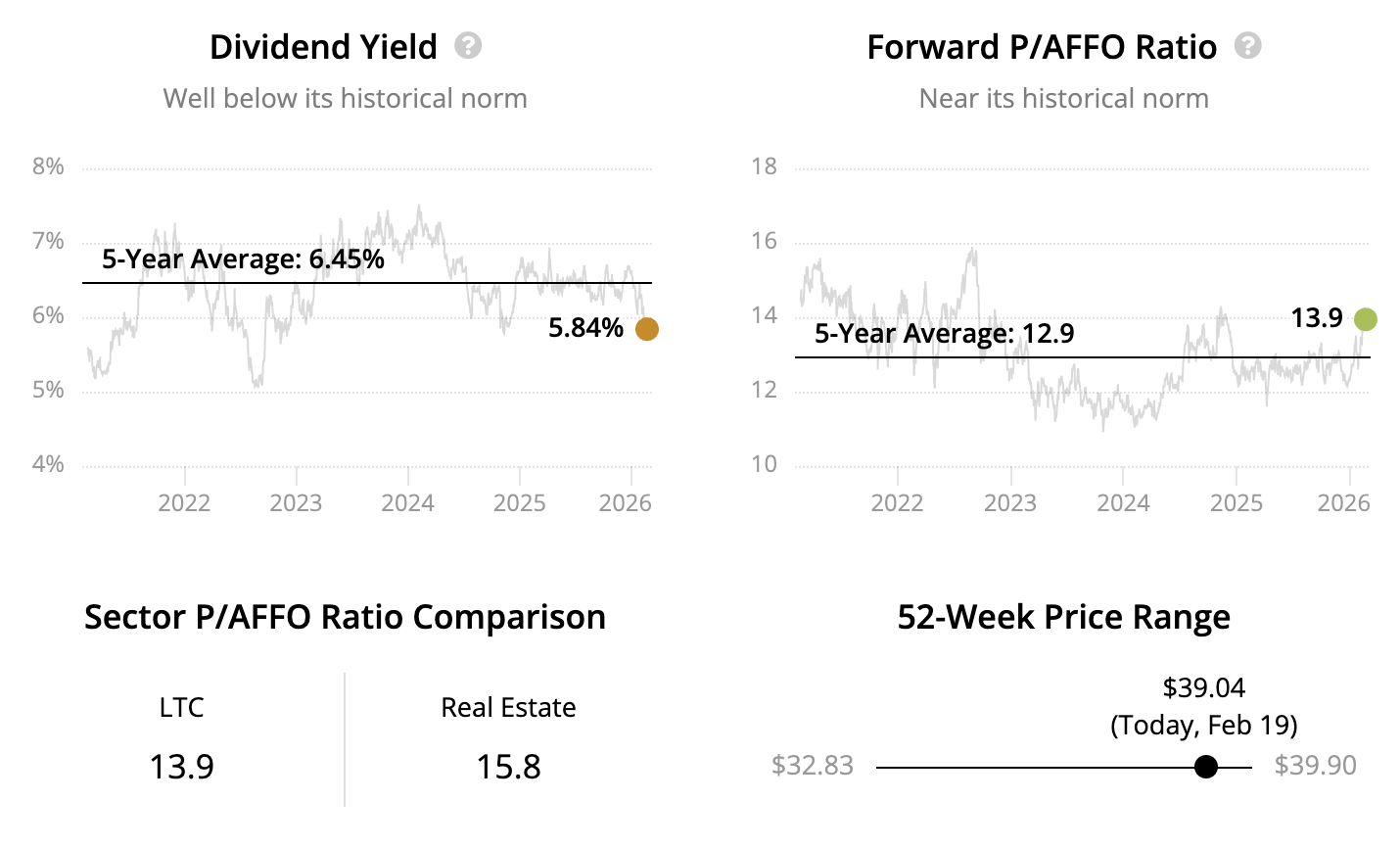
Task: Click "Well below its historical norm" subtitle
Action: coord(345,99)
